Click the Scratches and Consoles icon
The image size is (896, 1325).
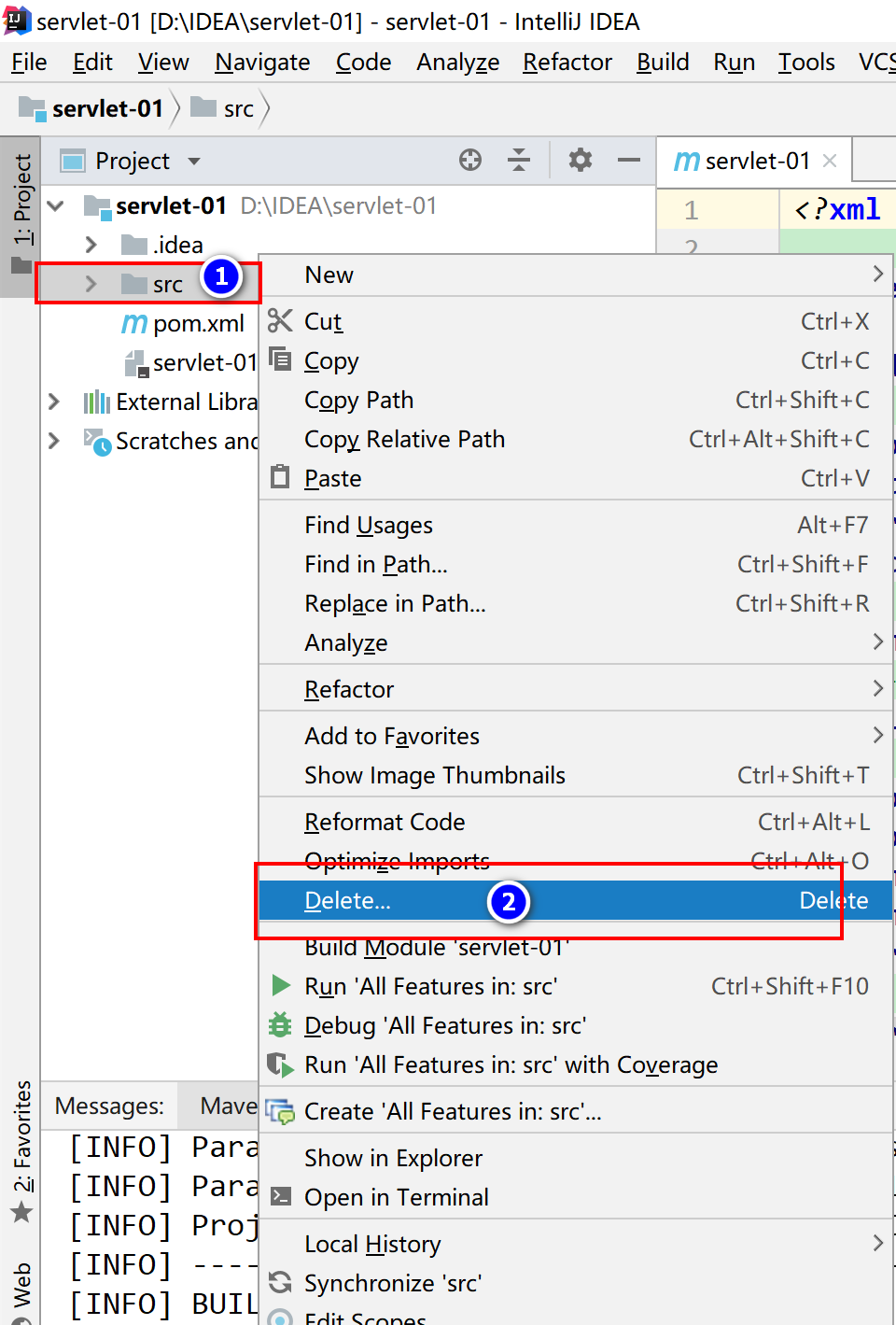97,441
